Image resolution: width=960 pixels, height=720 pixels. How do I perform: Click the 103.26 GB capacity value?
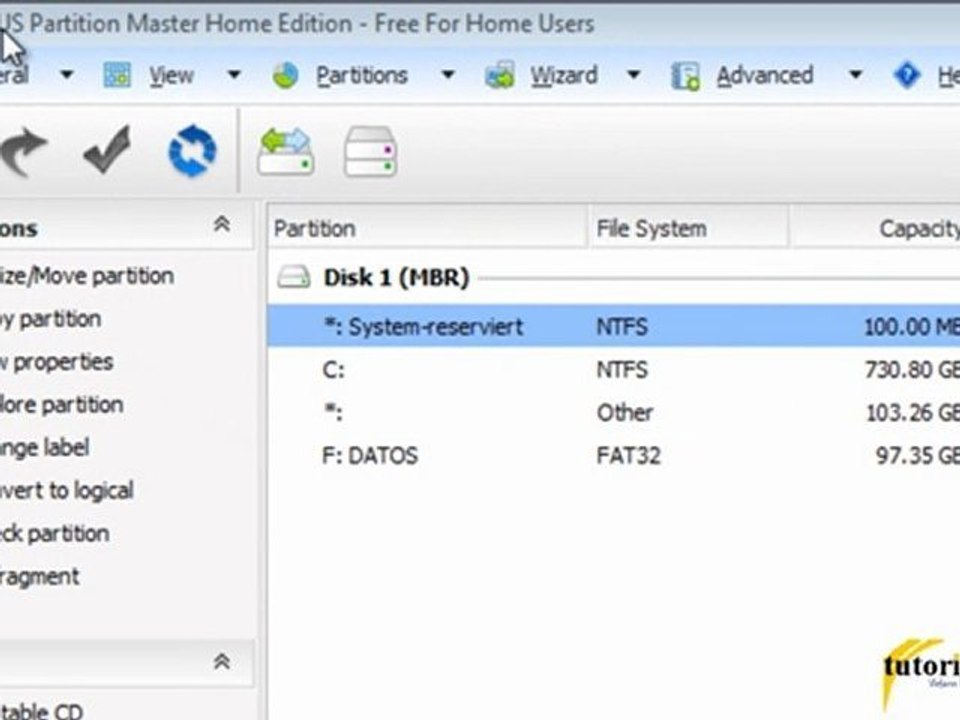click(x=913, y=413)
